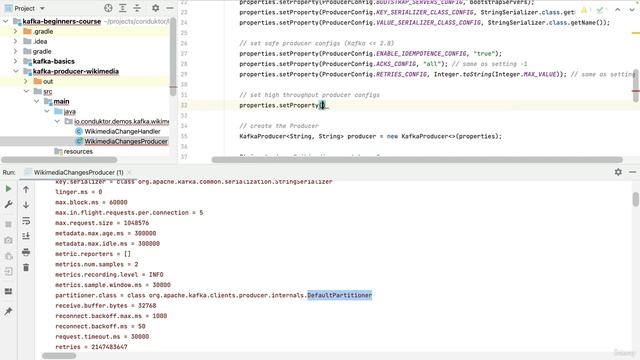Open Project panel settings gear
The width and height of the screenshot is (640, 360).
point(156,8)
